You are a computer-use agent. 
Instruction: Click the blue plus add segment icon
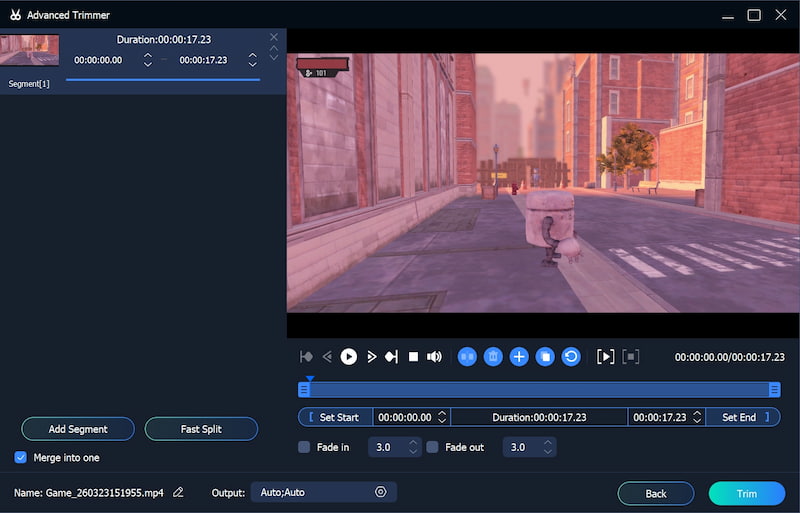point(519,357)
